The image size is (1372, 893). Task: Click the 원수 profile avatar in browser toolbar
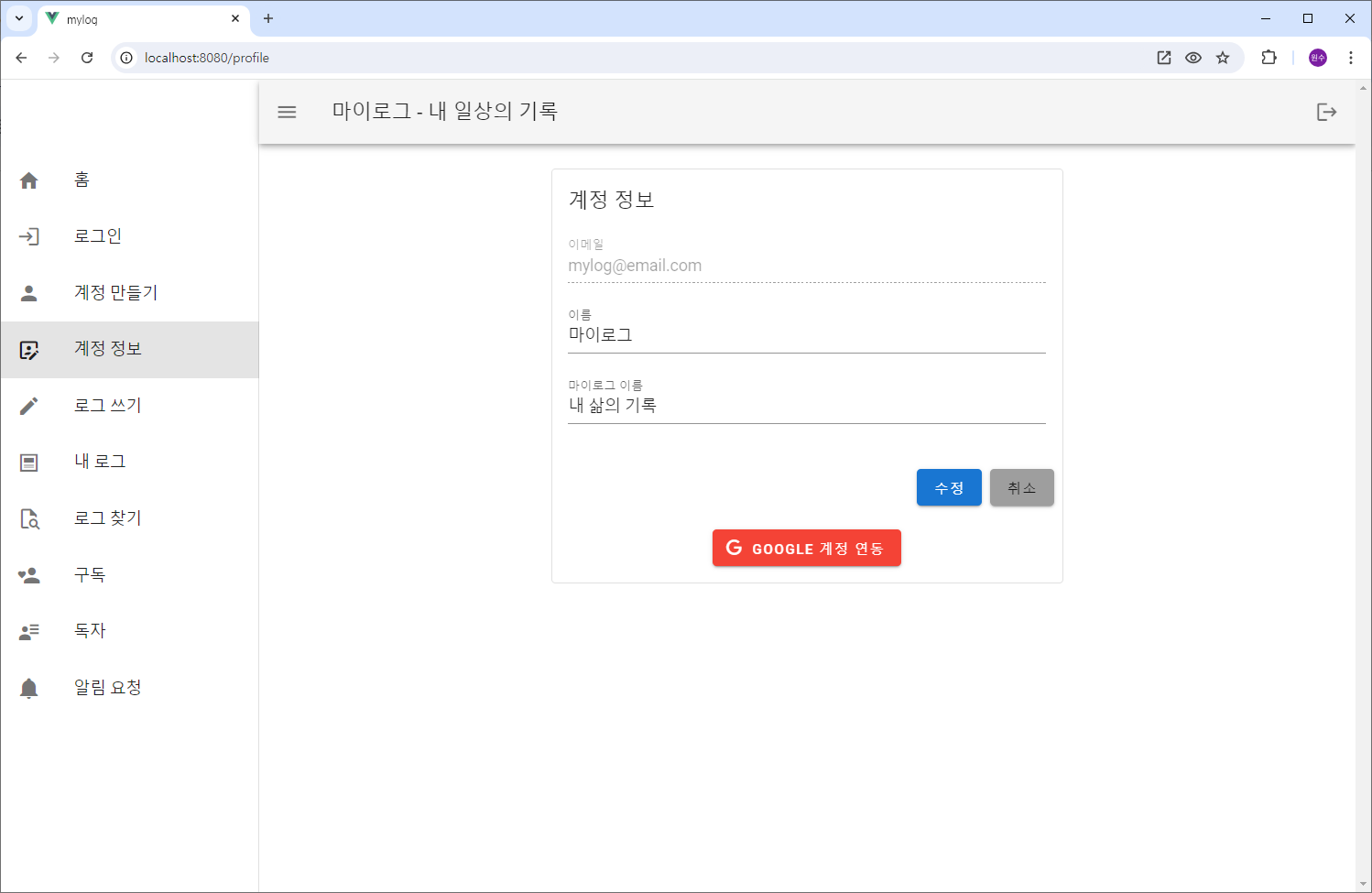1316,57
